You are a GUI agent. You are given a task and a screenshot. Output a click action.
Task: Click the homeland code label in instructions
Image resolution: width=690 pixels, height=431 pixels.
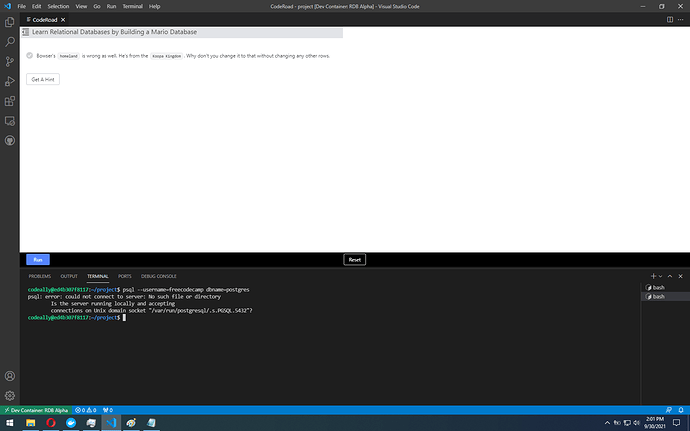(68, 56)
